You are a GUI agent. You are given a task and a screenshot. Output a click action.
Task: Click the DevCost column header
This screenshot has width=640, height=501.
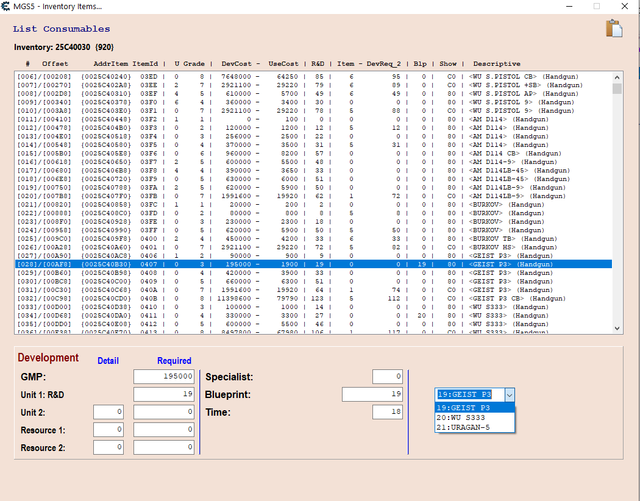(236, 64)
